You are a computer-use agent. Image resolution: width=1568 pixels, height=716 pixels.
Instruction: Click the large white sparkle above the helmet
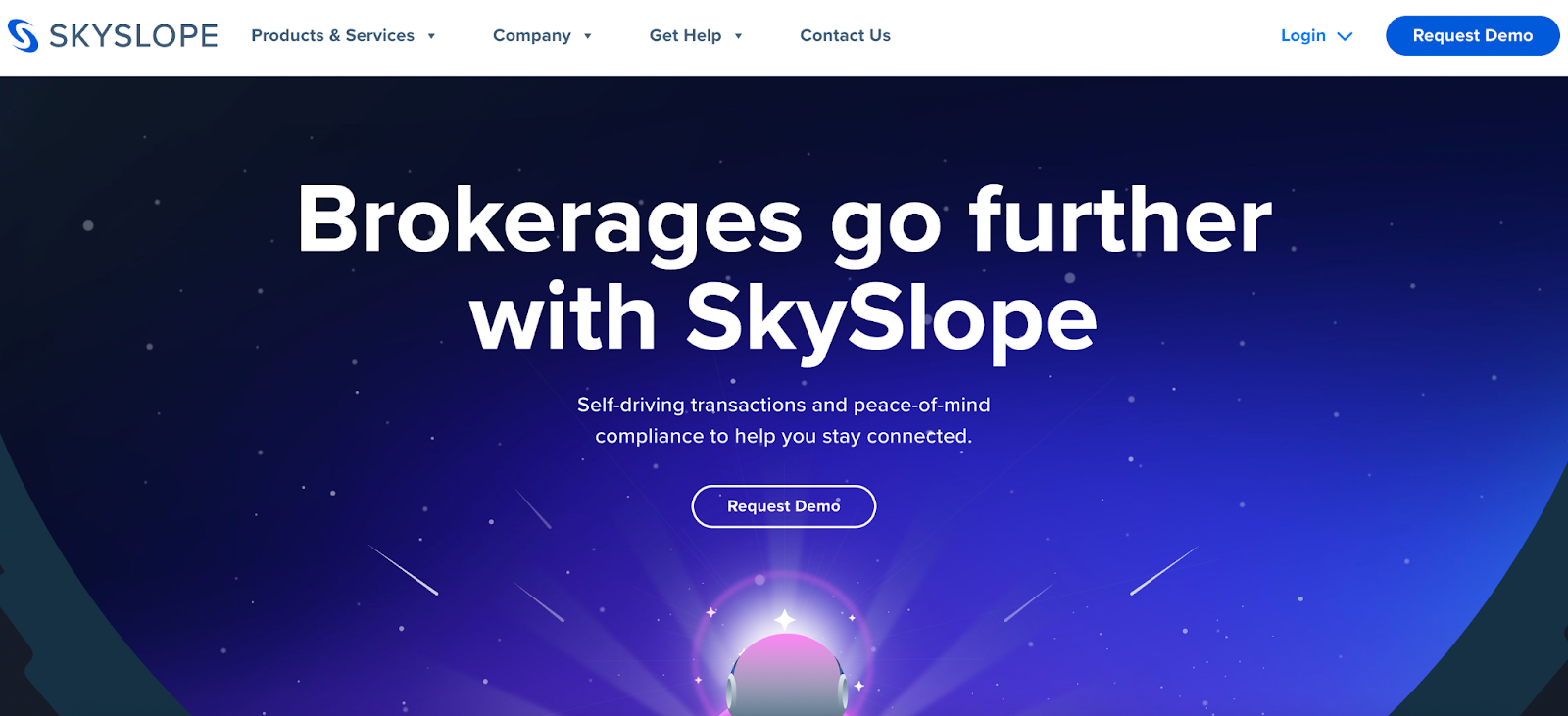click(785, 619)
